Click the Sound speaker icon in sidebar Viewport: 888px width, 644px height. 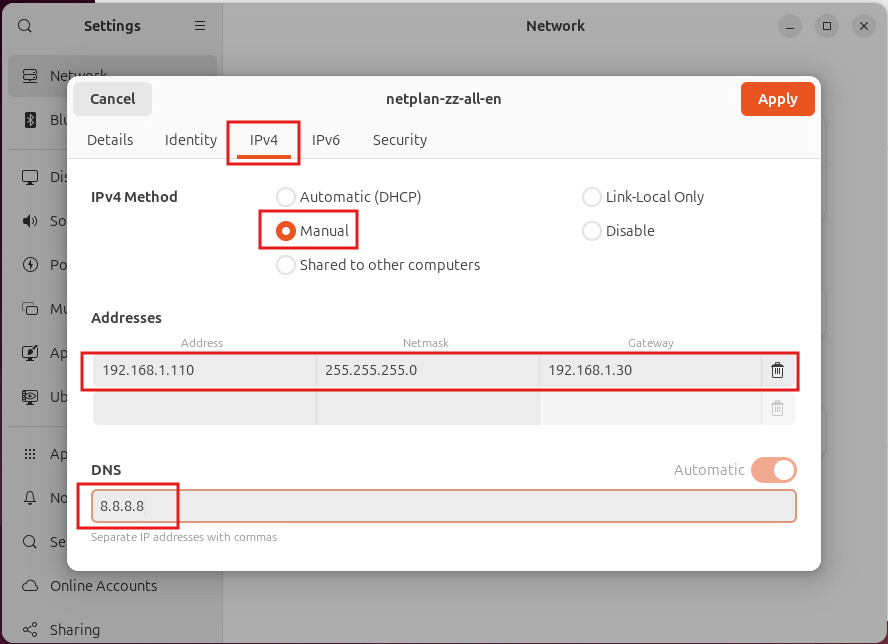tap(30, 221)
